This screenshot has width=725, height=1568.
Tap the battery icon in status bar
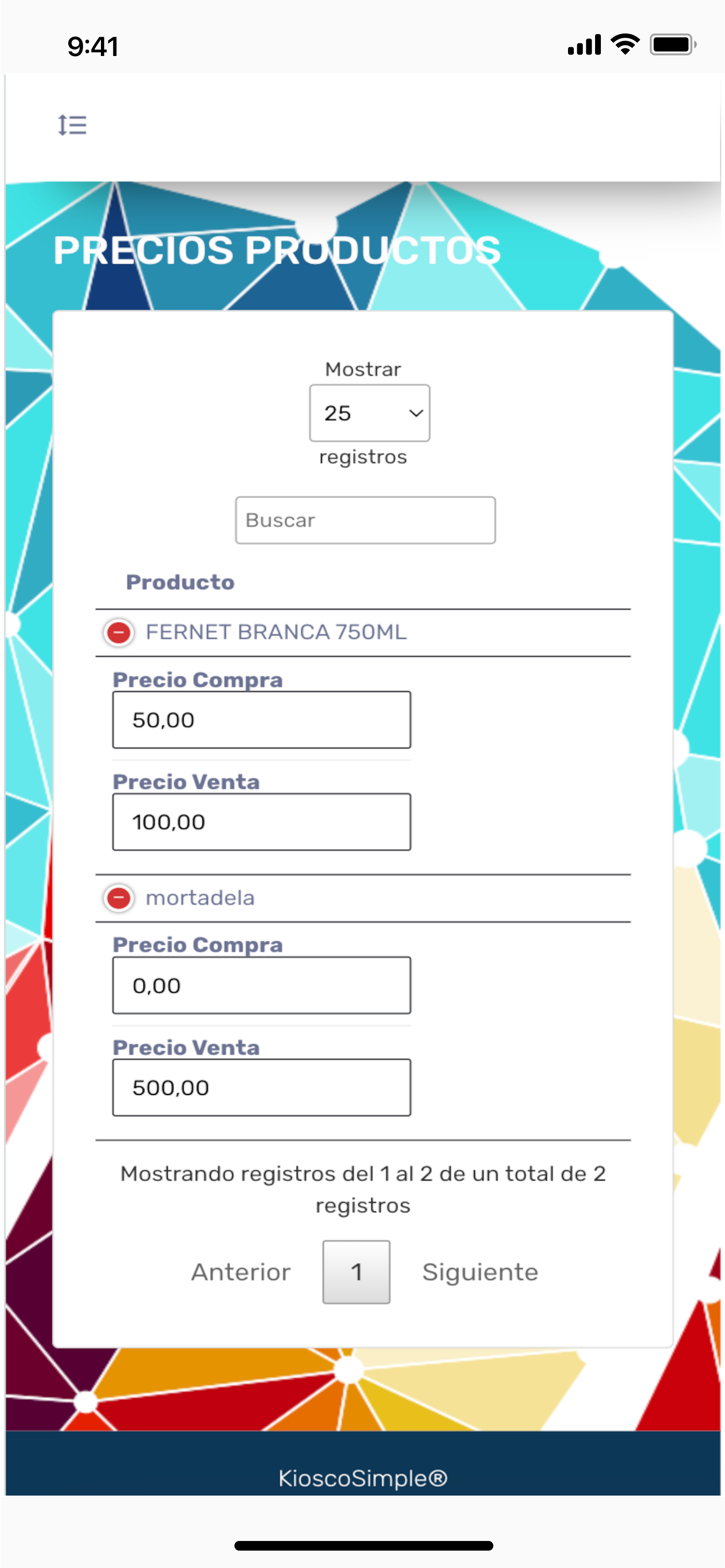[x=673, y=44]
